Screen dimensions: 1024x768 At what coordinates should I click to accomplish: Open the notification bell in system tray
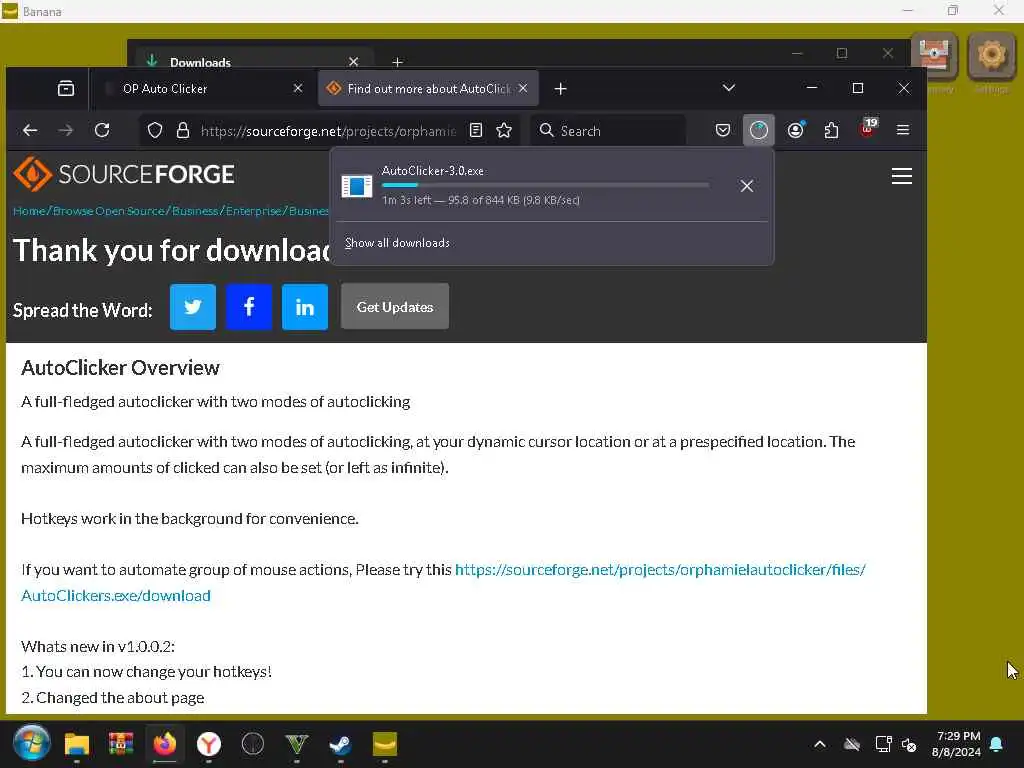(x=997, y=744)
